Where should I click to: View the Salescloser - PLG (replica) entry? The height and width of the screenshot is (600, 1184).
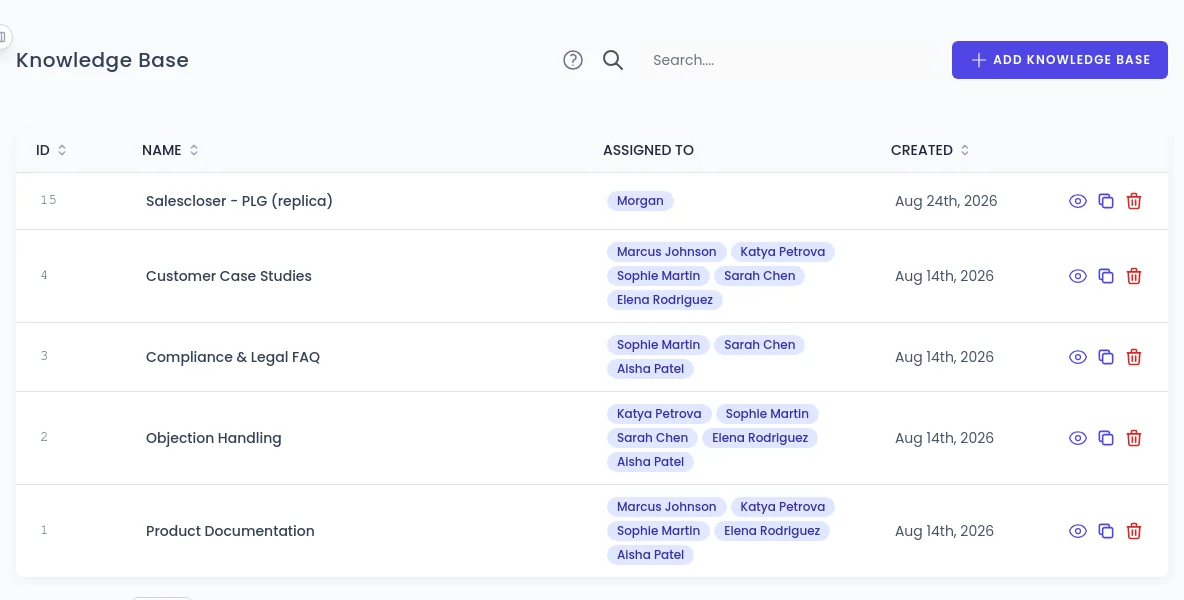(x=1078, y=201)
